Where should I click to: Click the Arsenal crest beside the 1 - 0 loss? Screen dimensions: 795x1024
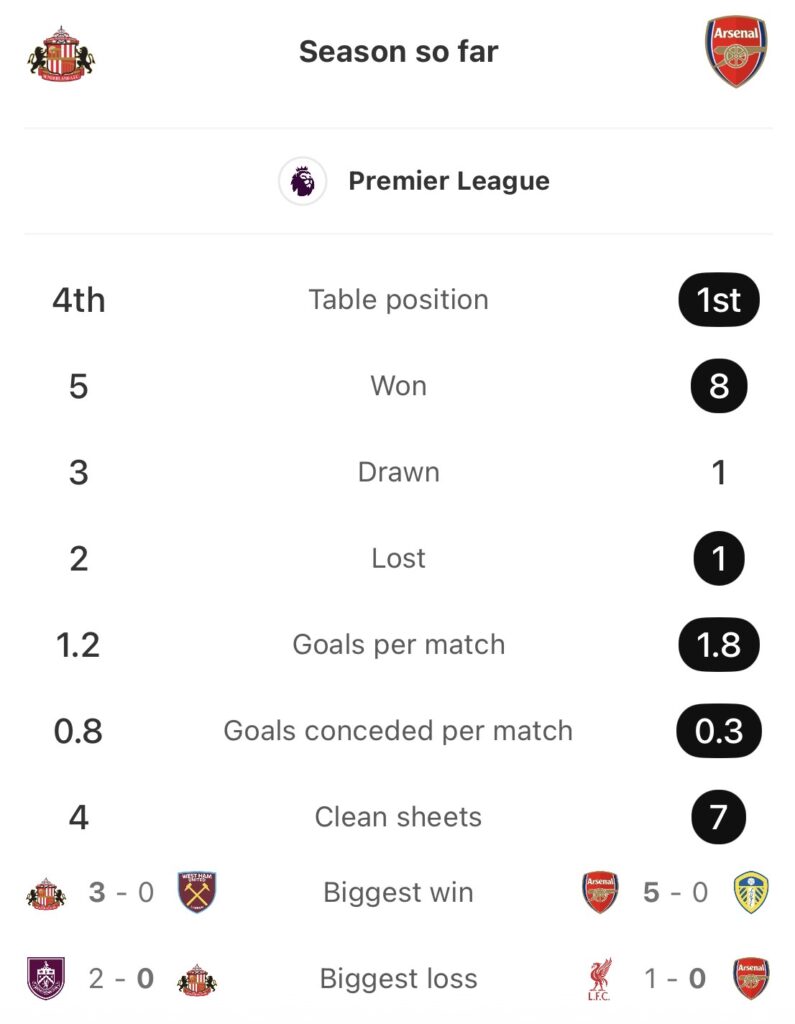coord(750,978)
